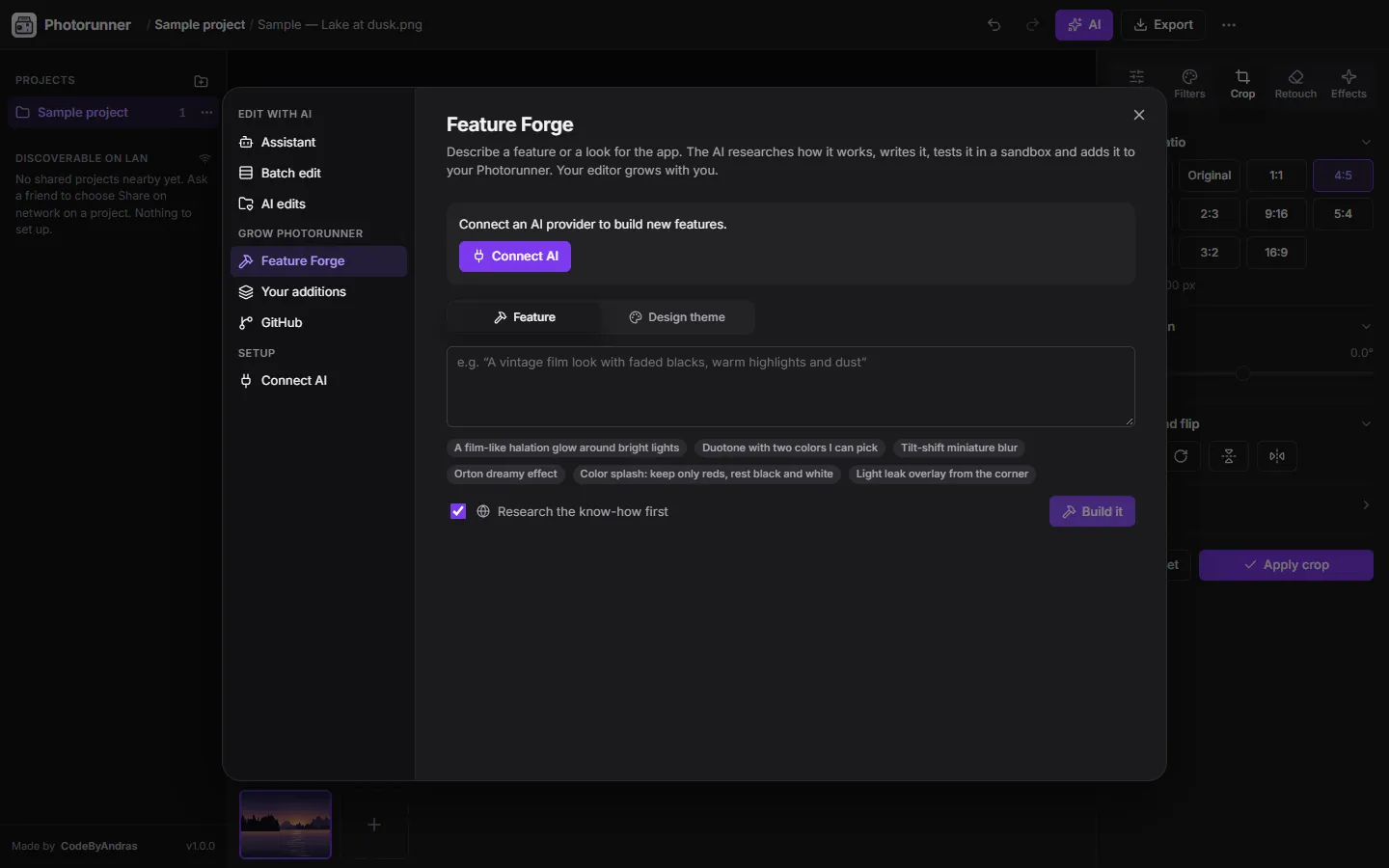Expand the collapsed section above Apply crop
1389x868 pixels.
click(1366, 505)
